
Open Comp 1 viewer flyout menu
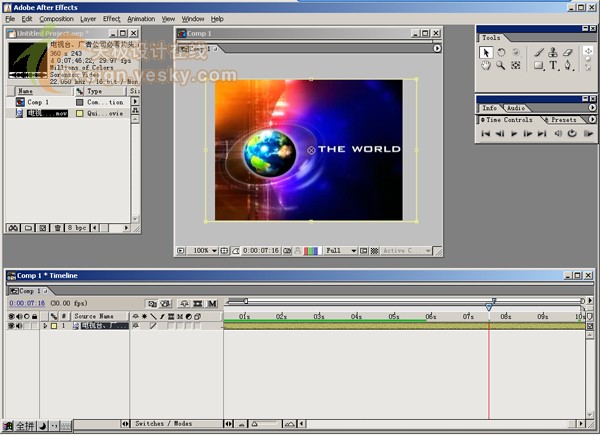click(x=437, y=48)
